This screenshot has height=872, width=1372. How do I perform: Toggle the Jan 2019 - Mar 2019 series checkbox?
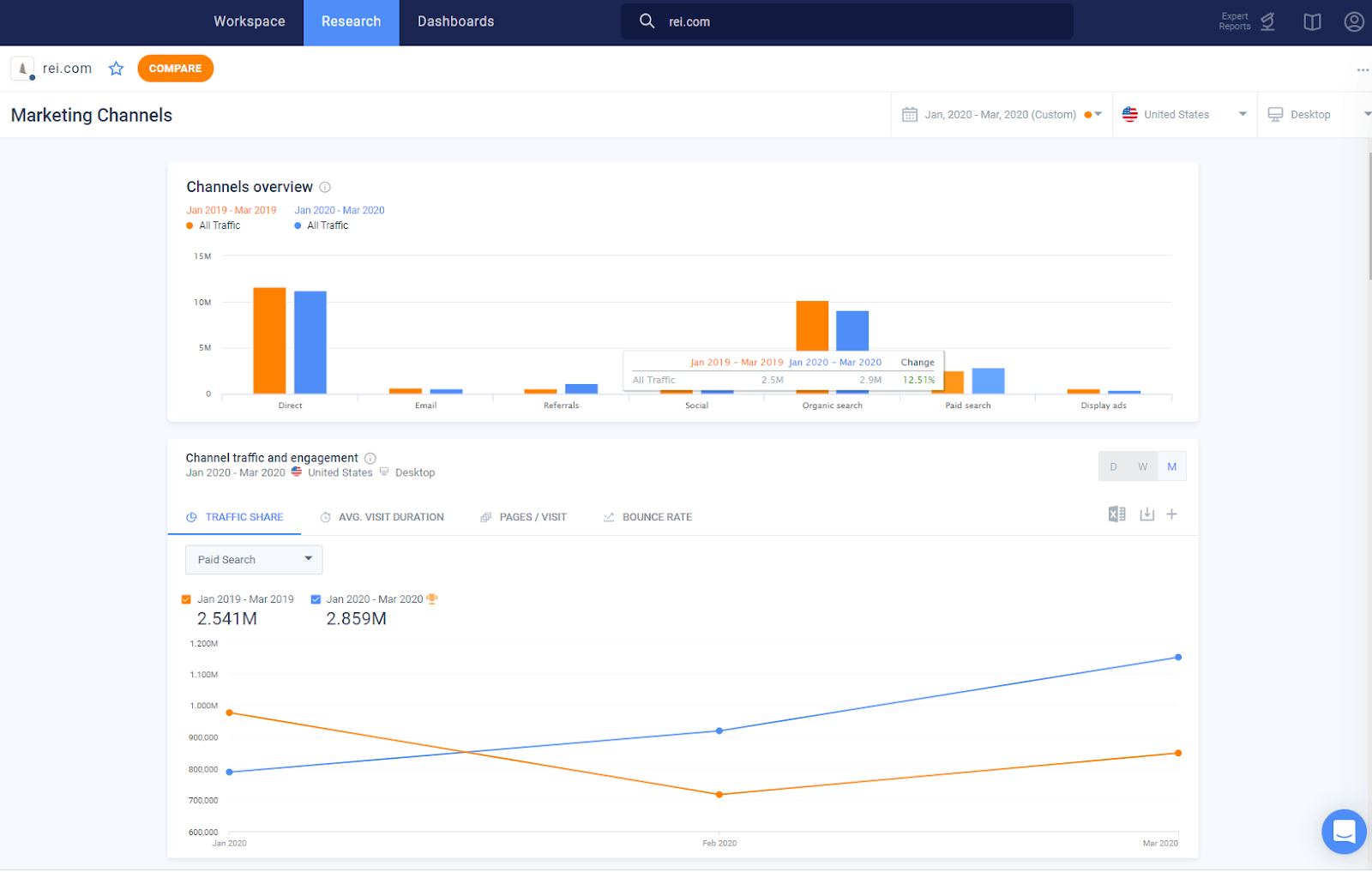coord(186,599)
